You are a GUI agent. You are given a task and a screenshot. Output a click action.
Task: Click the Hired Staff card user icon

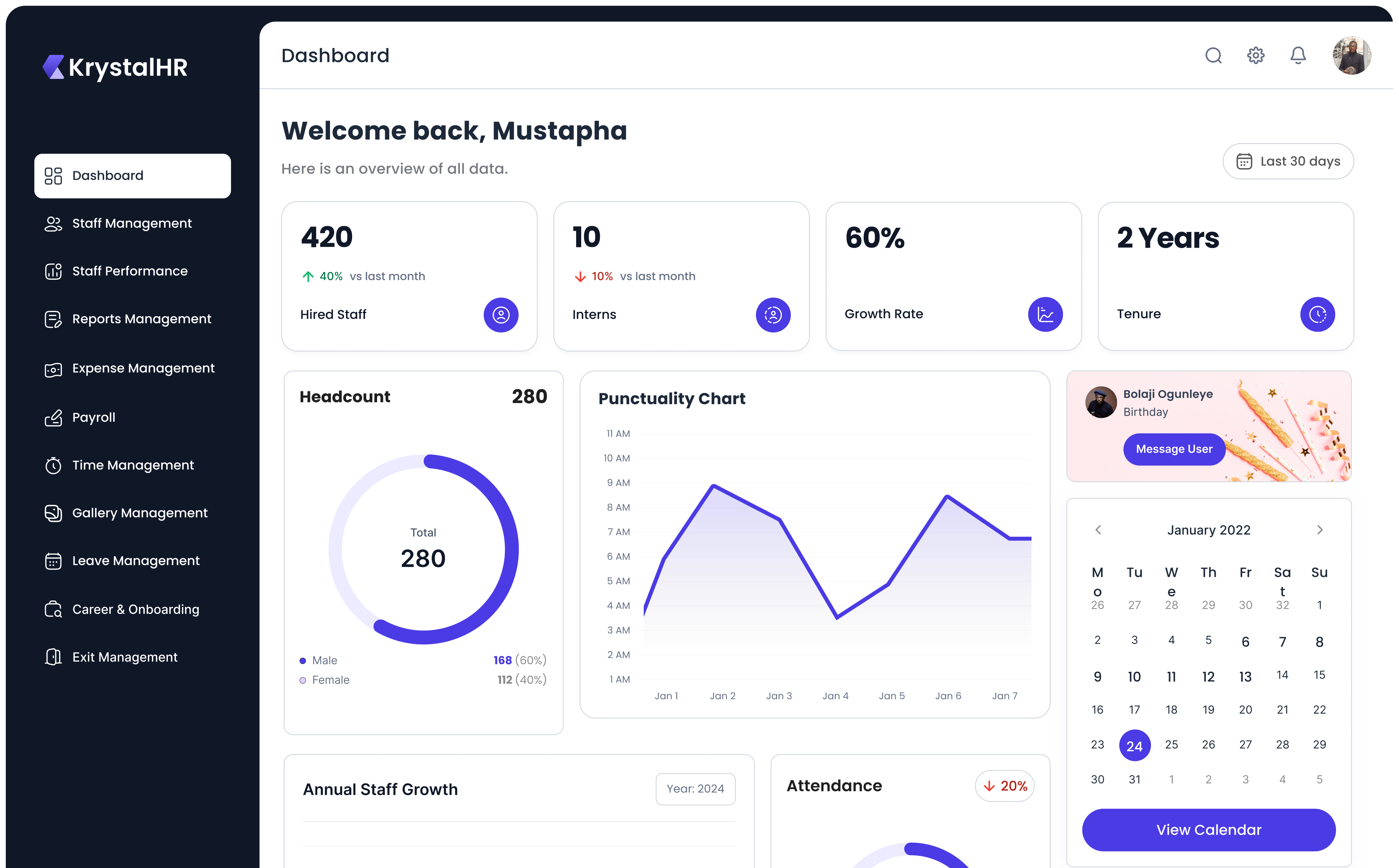(501, 315)
